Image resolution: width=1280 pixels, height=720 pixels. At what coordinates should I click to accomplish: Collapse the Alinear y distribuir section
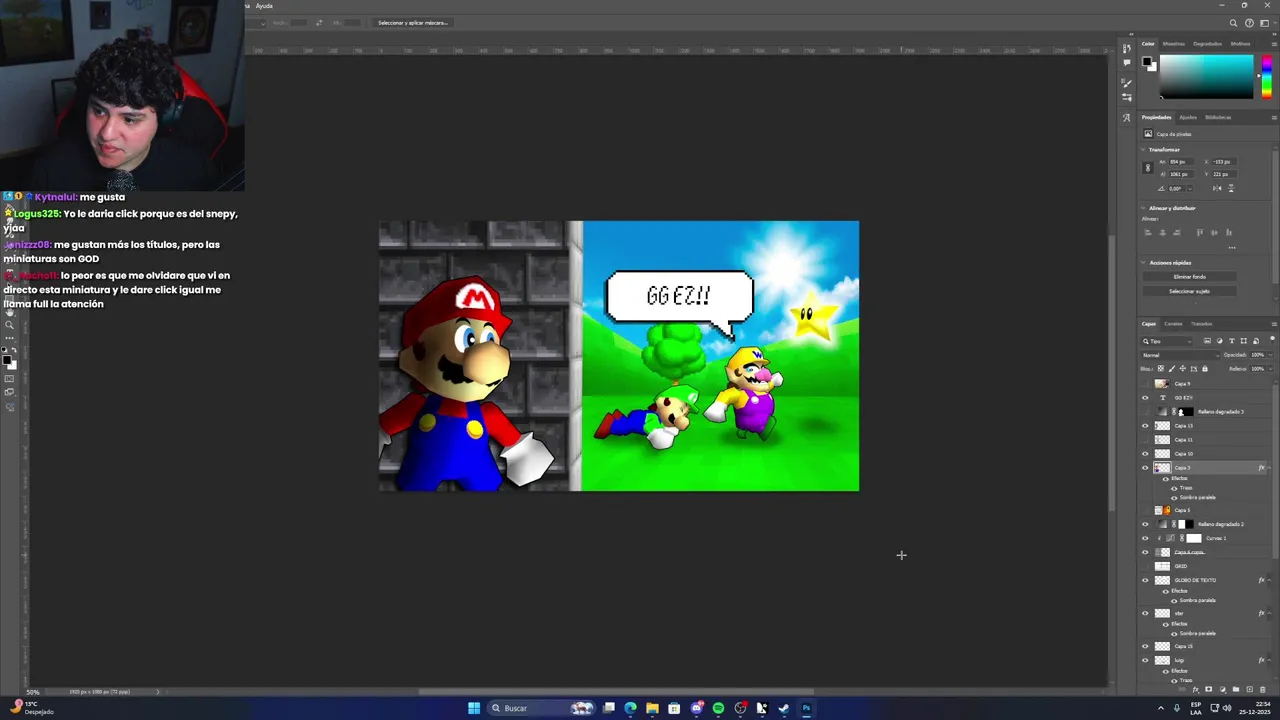point(1143,208)
